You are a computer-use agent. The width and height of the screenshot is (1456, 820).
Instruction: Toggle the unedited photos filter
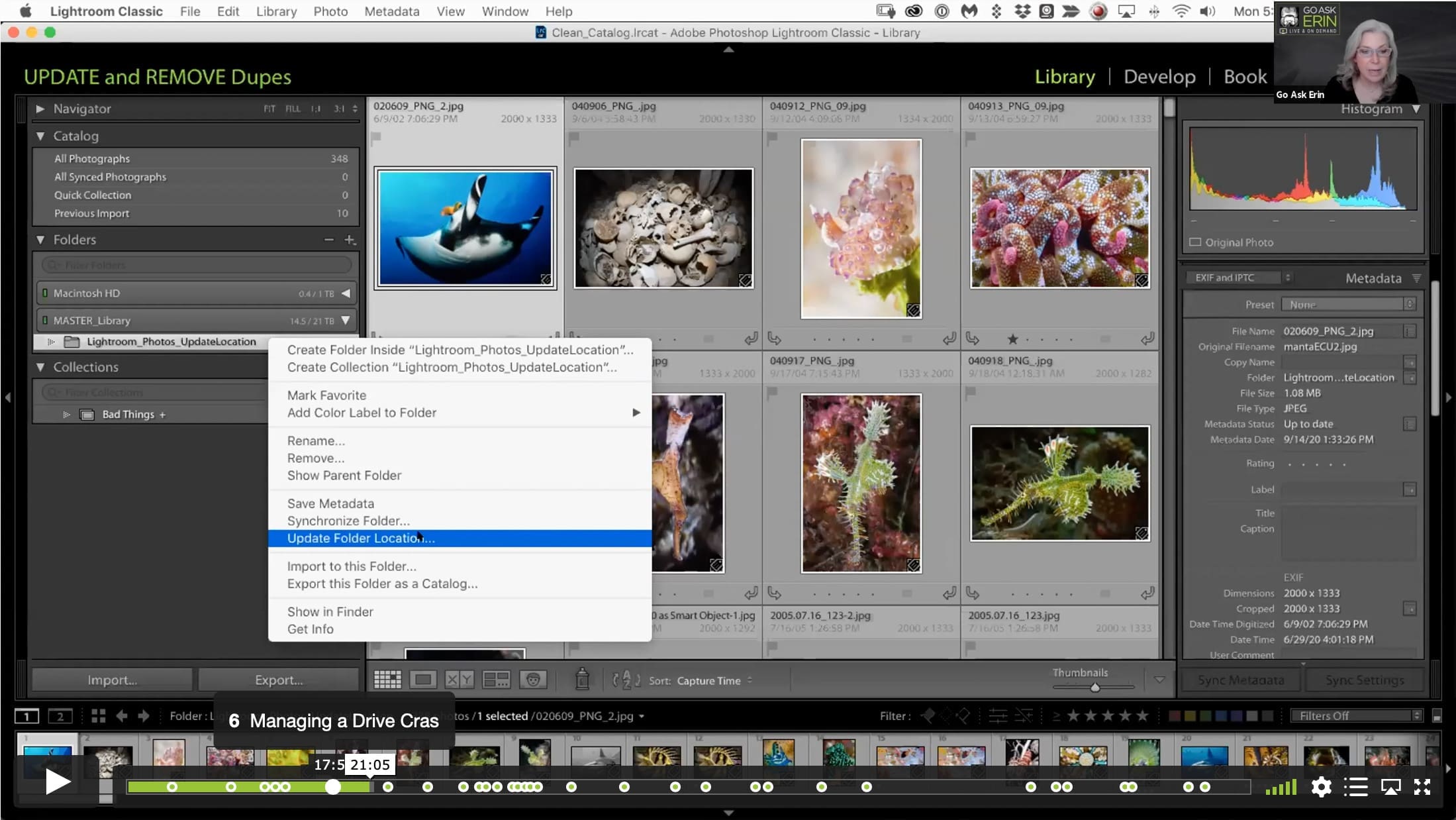[1024, 715]
